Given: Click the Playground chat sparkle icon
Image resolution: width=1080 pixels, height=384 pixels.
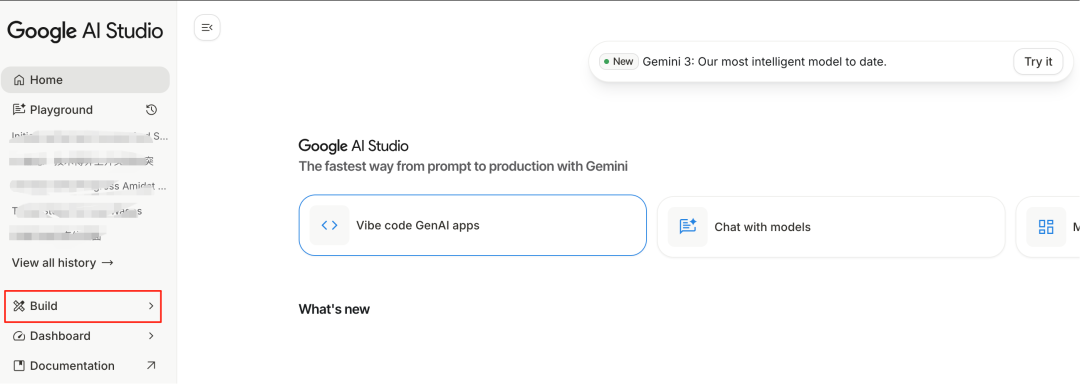Looking at the screenshot, I should pyautogui.click(x=19, y=110).
